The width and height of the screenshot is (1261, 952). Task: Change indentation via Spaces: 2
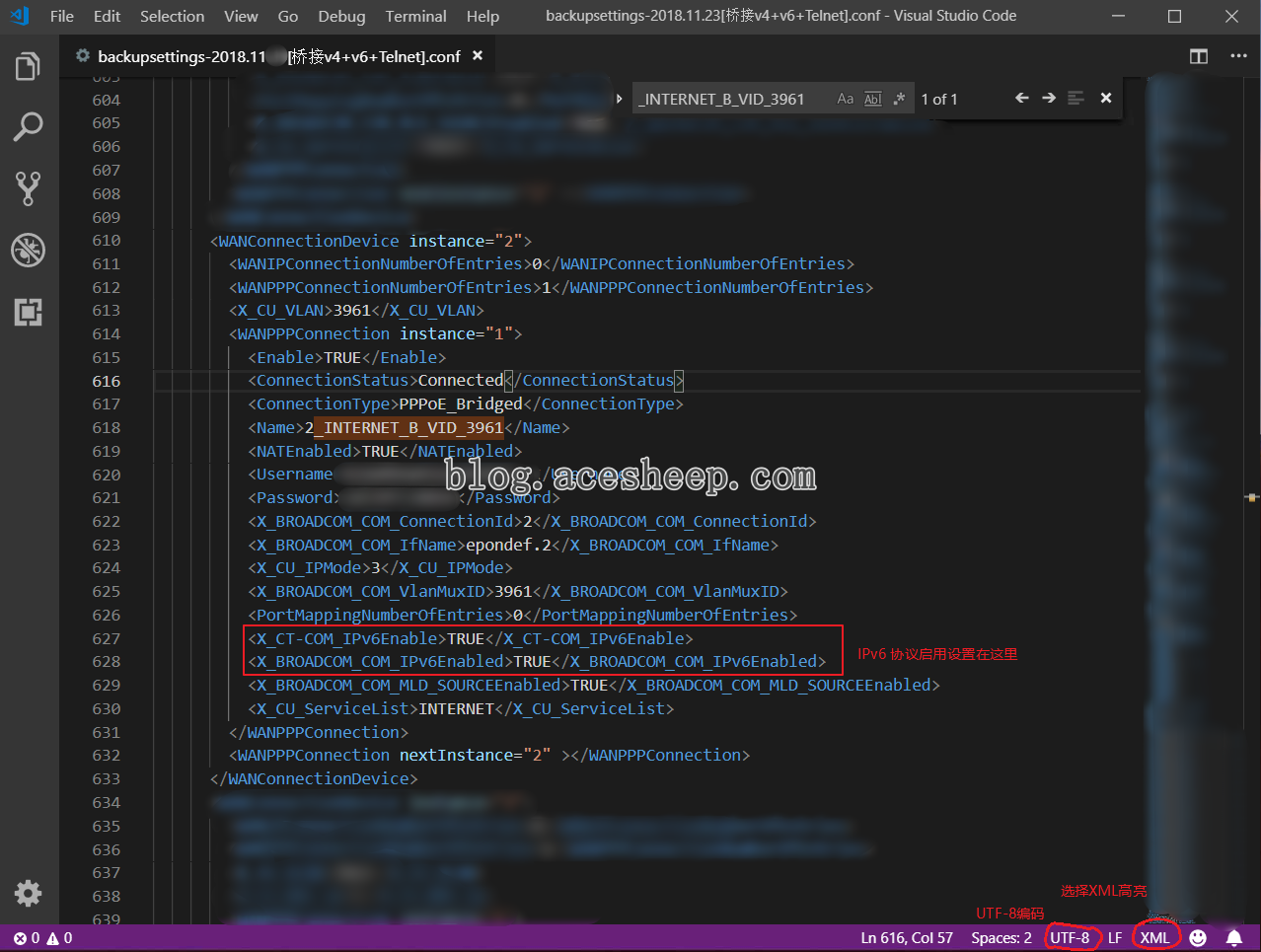(x=1001, y=938)
